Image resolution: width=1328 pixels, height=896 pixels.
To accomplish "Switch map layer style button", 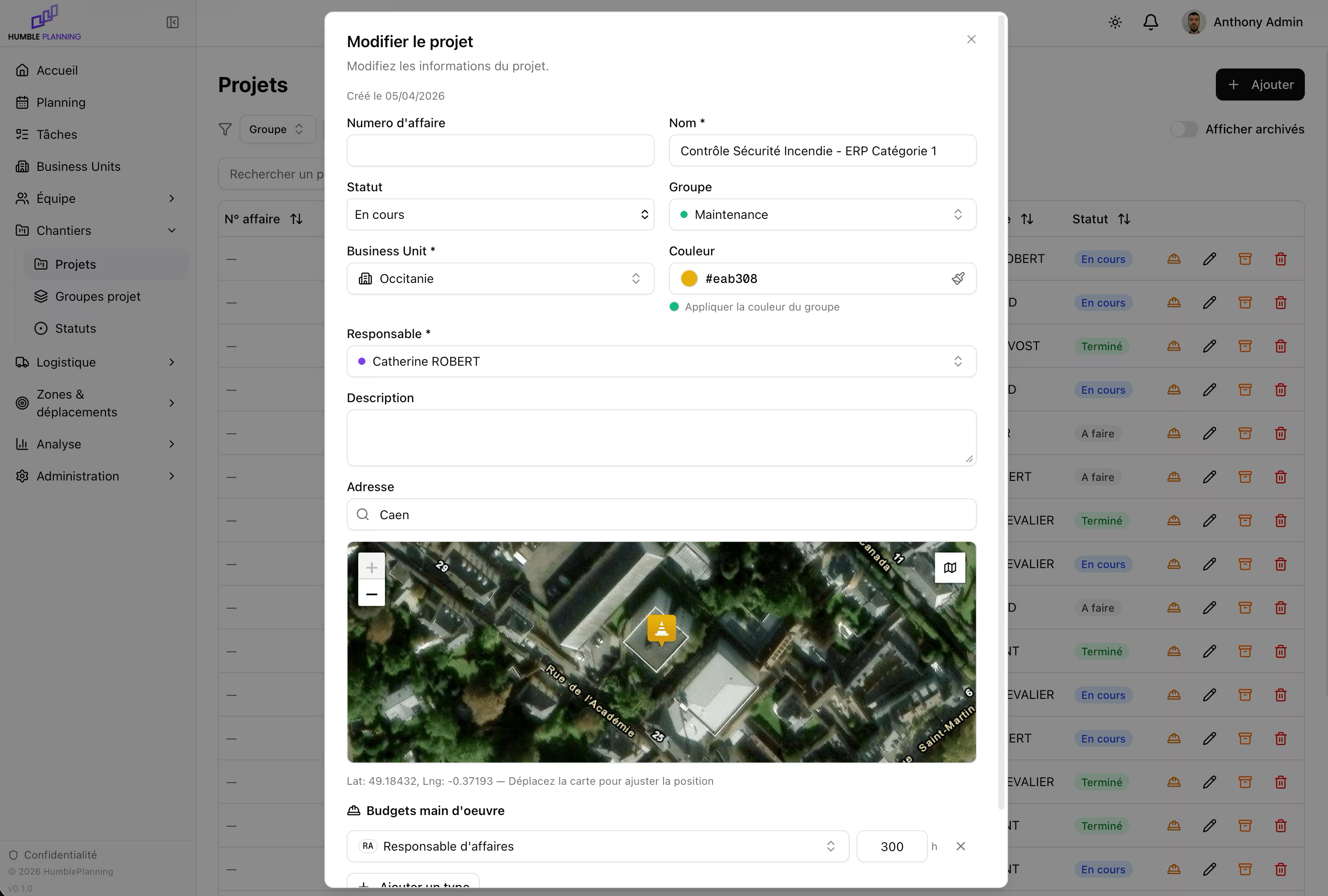I will click(950, 568).
